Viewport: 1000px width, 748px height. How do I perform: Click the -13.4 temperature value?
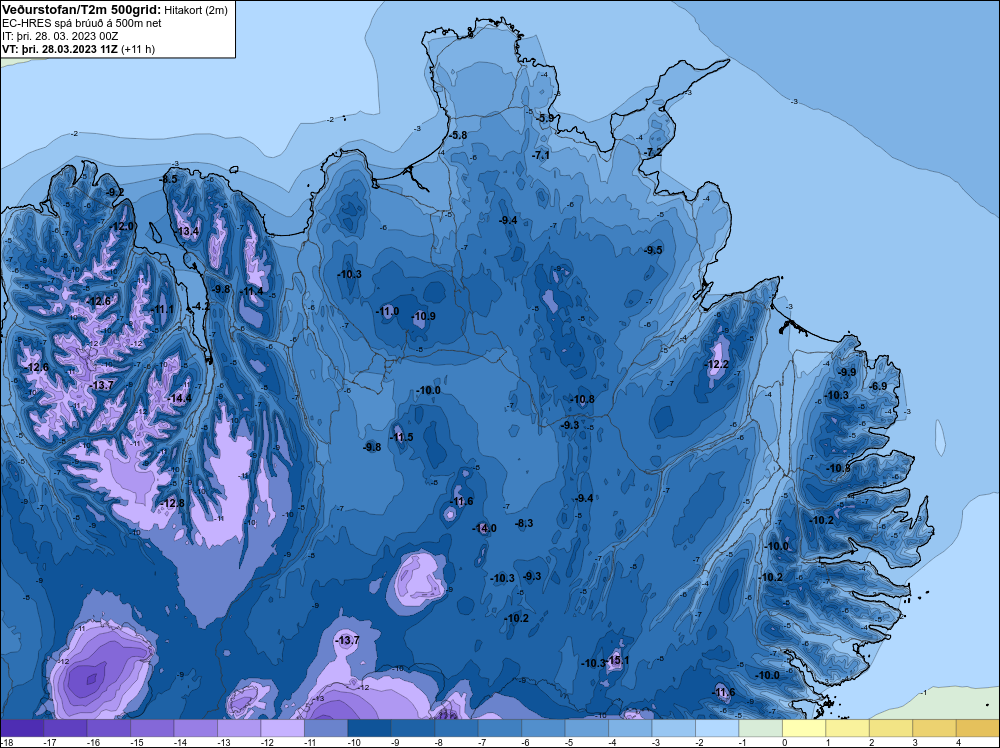click(187, 231)
